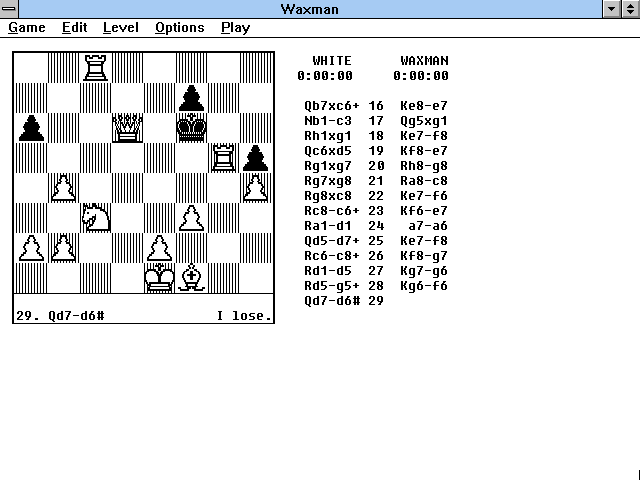Click move Qg5xg1 in the list
The image size is (640, 480).
[x=424, y=121]
